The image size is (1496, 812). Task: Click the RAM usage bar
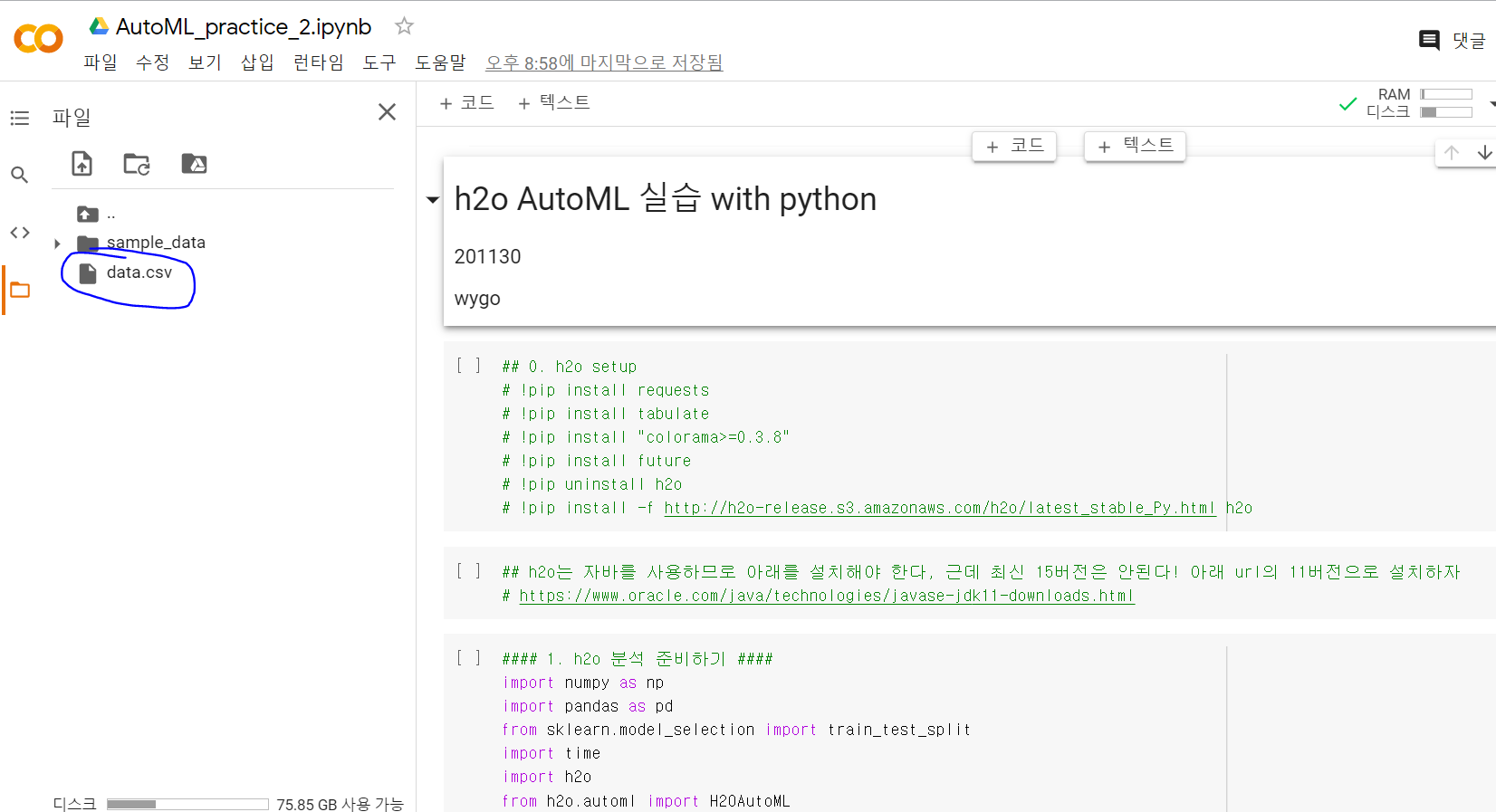click(x=1446, y=94)
